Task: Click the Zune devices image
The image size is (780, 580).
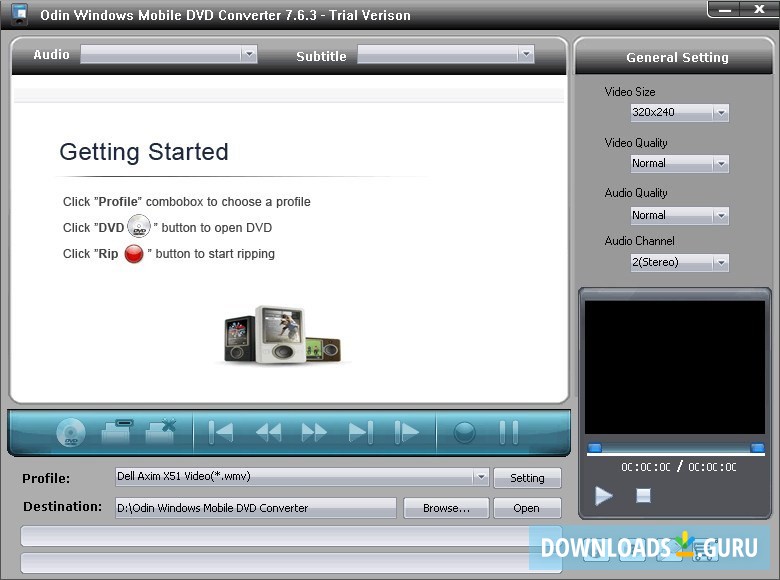Action: point(283,335)
